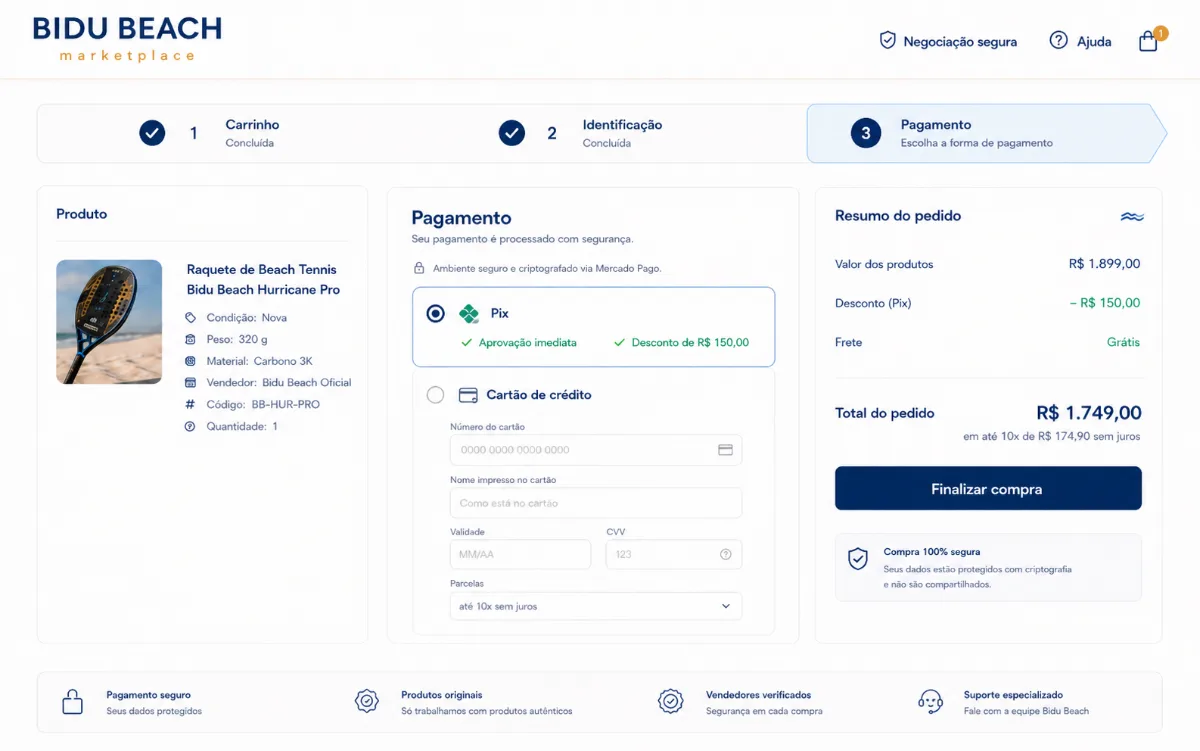This screenshot has width=1200, height=751.
Task: Click the card icon inside card number field
Action: click(726, 450)
